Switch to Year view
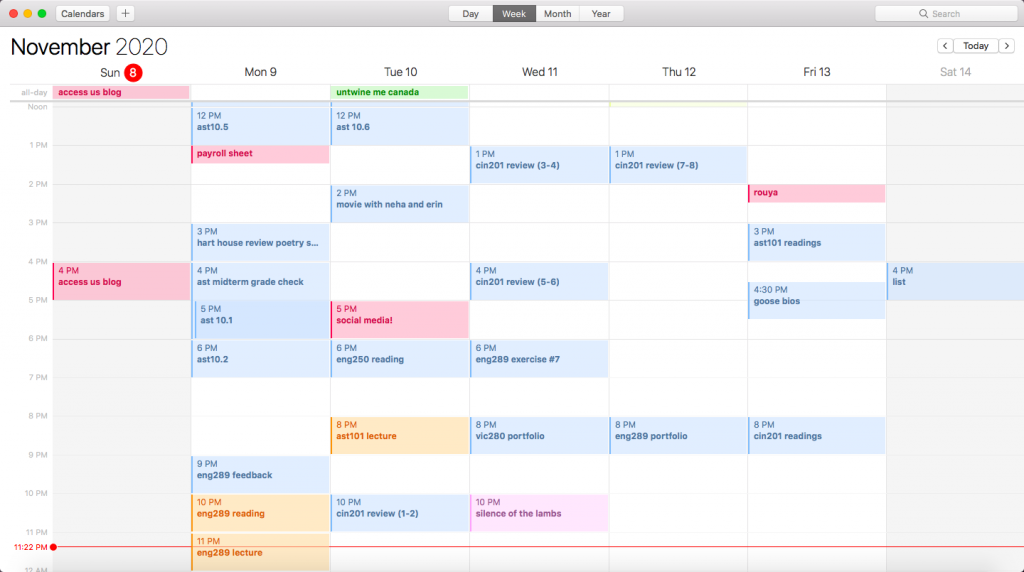Screen dimensions: 1024x572 pos(601,14)
